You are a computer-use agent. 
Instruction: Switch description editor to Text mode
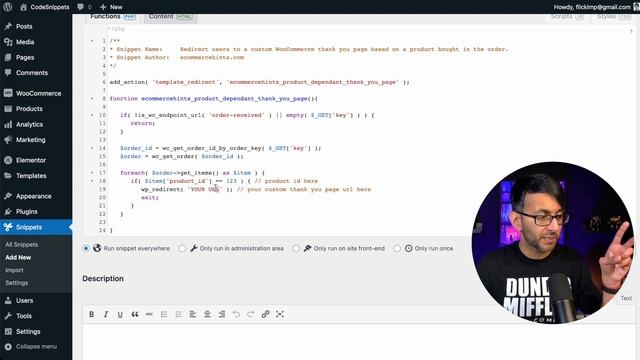coord(626,298)
